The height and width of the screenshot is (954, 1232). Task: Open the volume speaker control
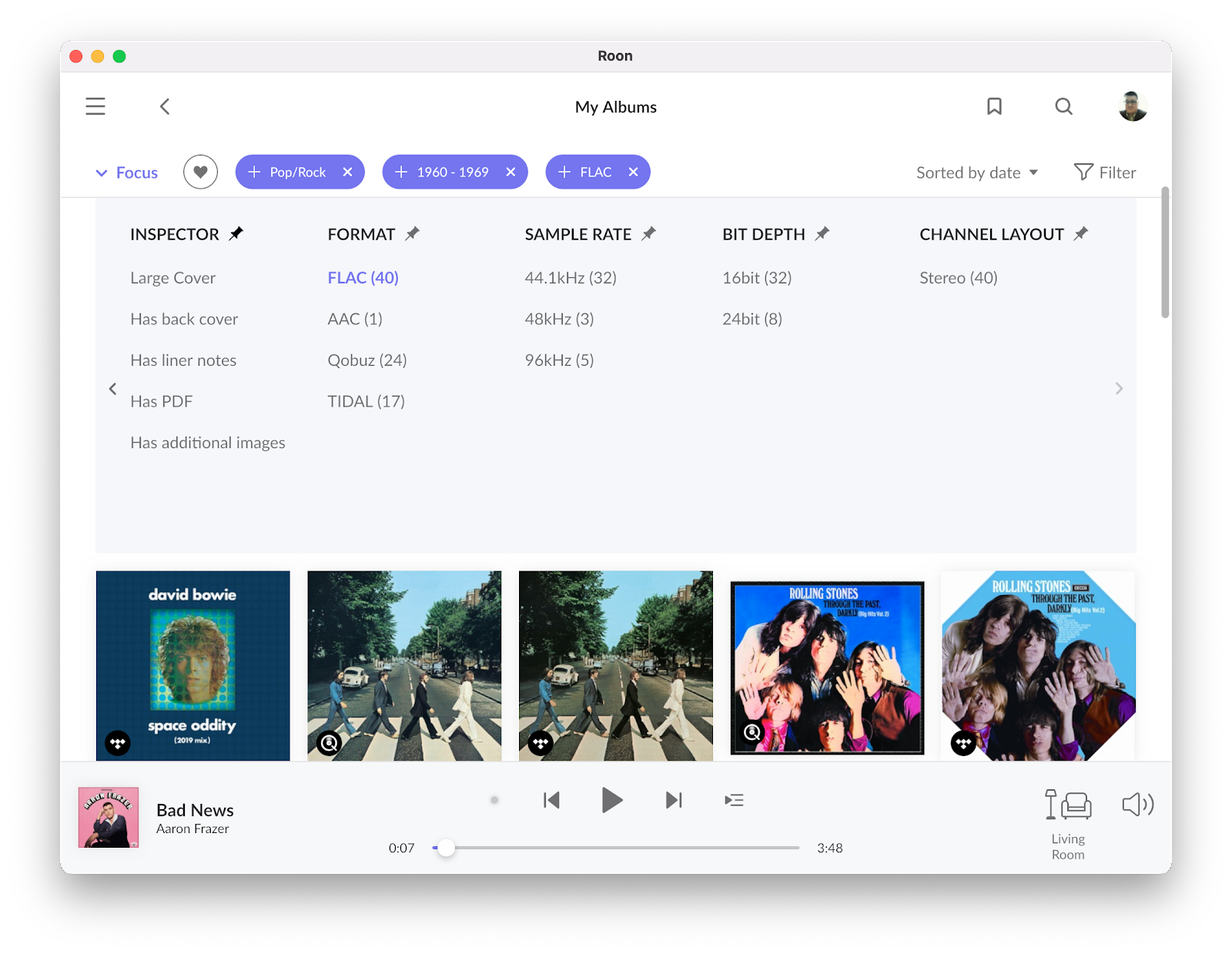tap(1138, 805)
